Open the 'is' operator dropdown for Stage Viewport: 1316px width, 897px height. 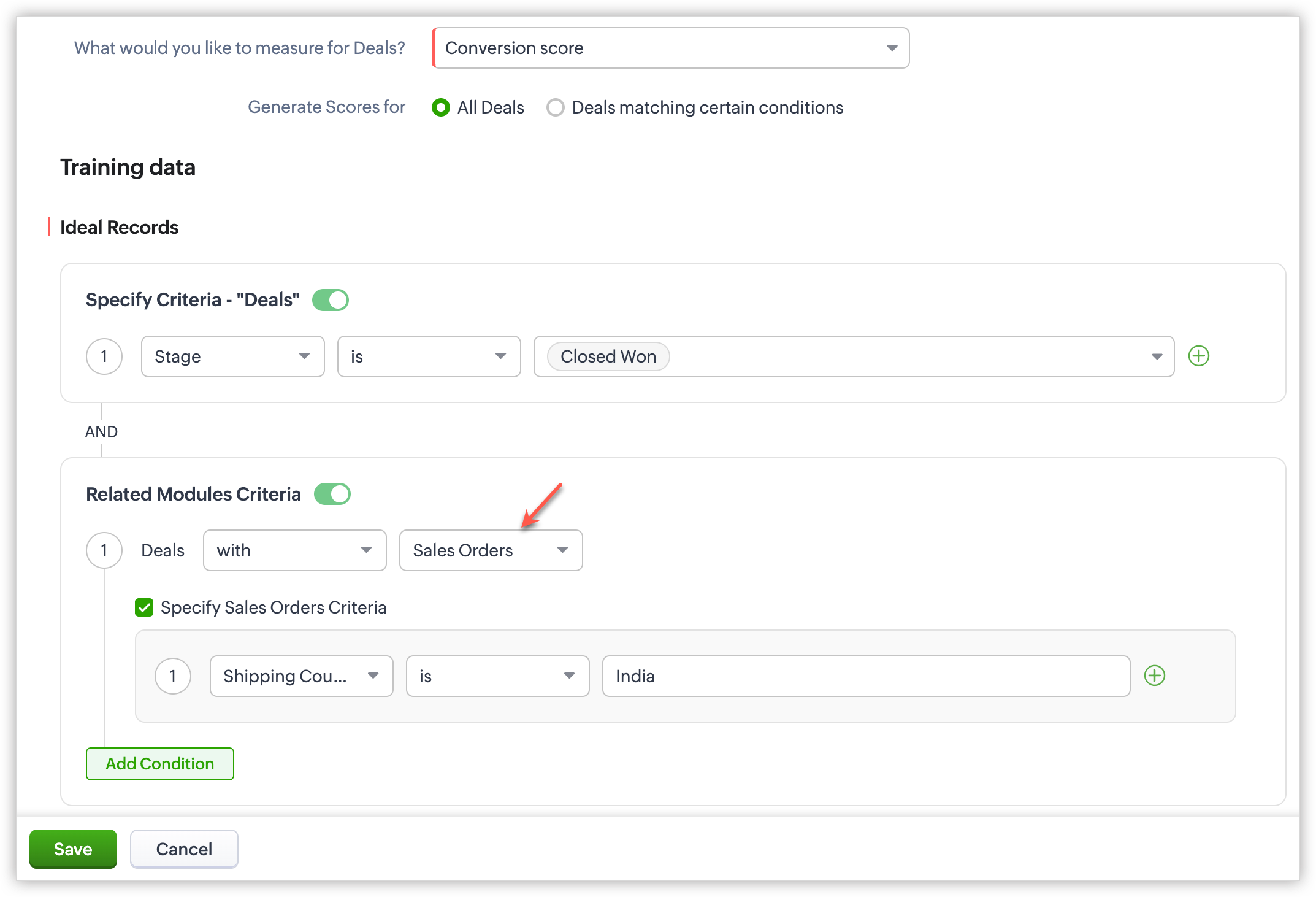click(x=429, y=356)
